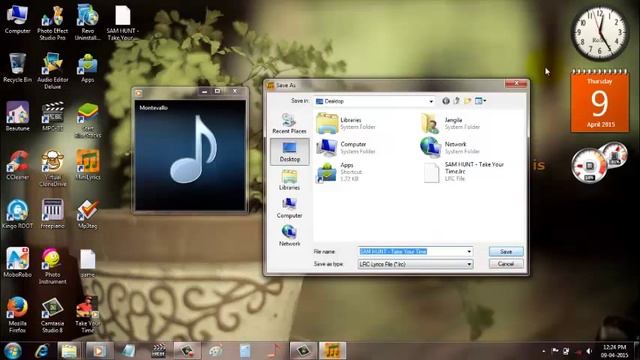Select Computer in the places bar

[289, 208]
